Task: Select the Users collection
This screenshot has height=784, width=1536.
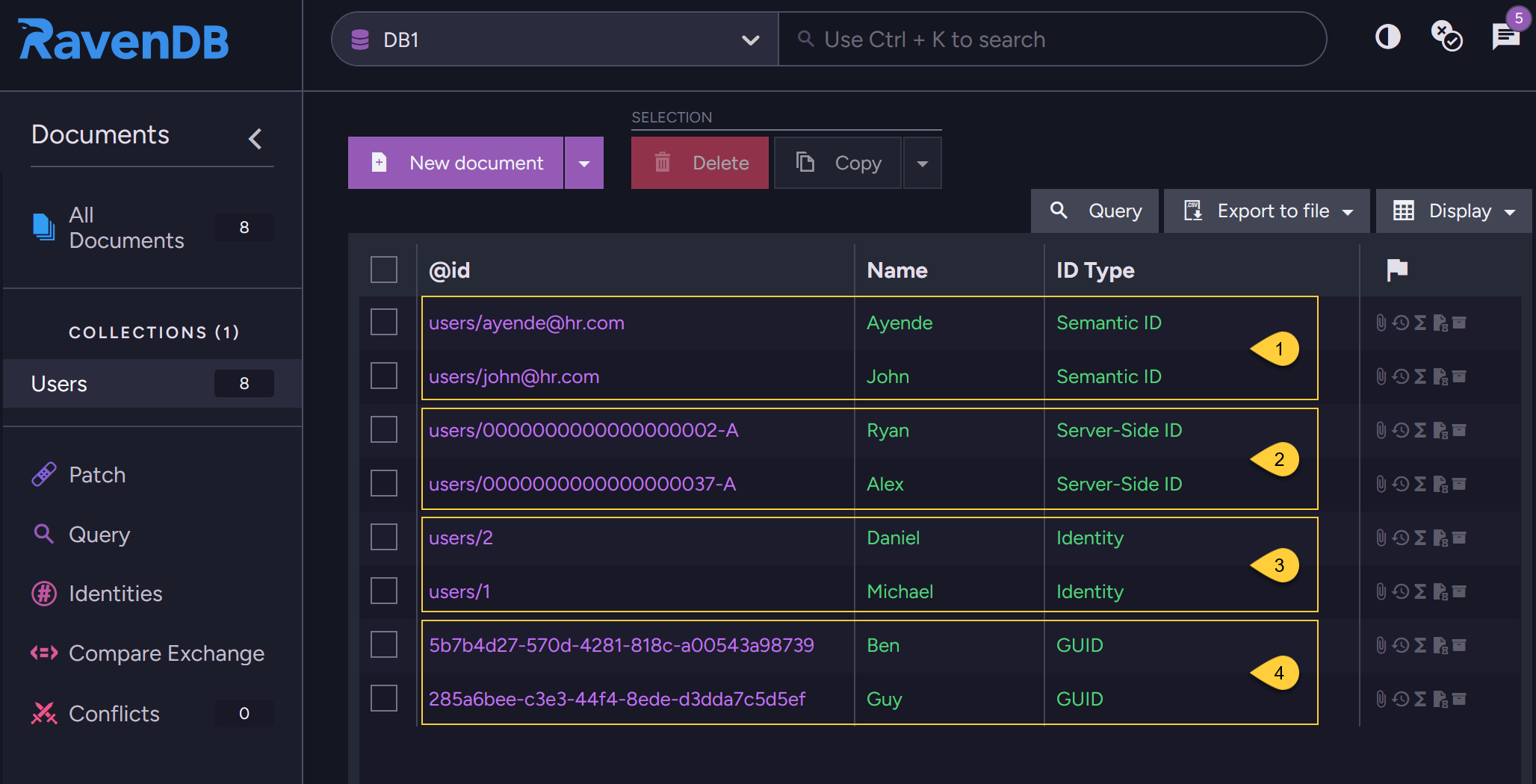Action: coord(152,383)
